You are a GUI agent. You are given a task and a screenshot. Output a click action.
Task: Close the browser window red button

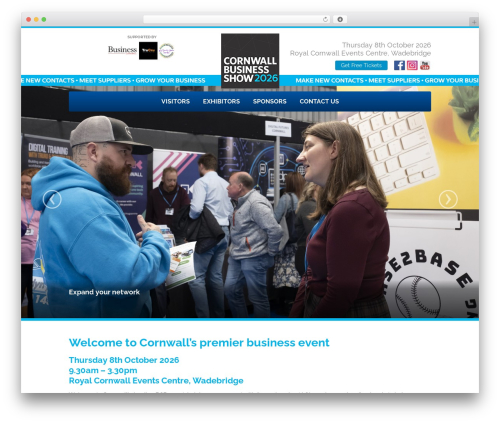pos(29,19)
